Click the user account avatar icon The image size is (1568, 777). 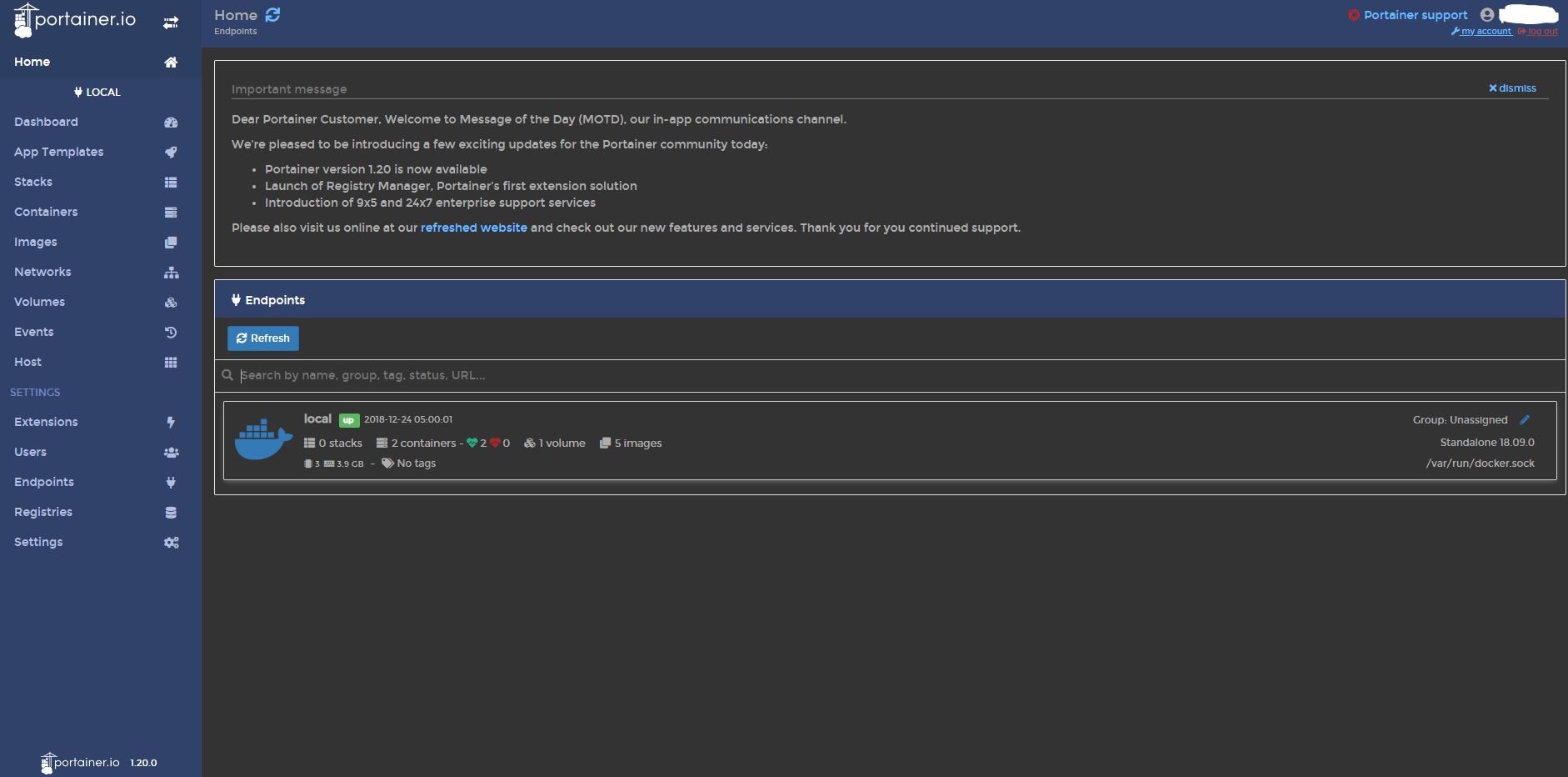pos(1487,15)
